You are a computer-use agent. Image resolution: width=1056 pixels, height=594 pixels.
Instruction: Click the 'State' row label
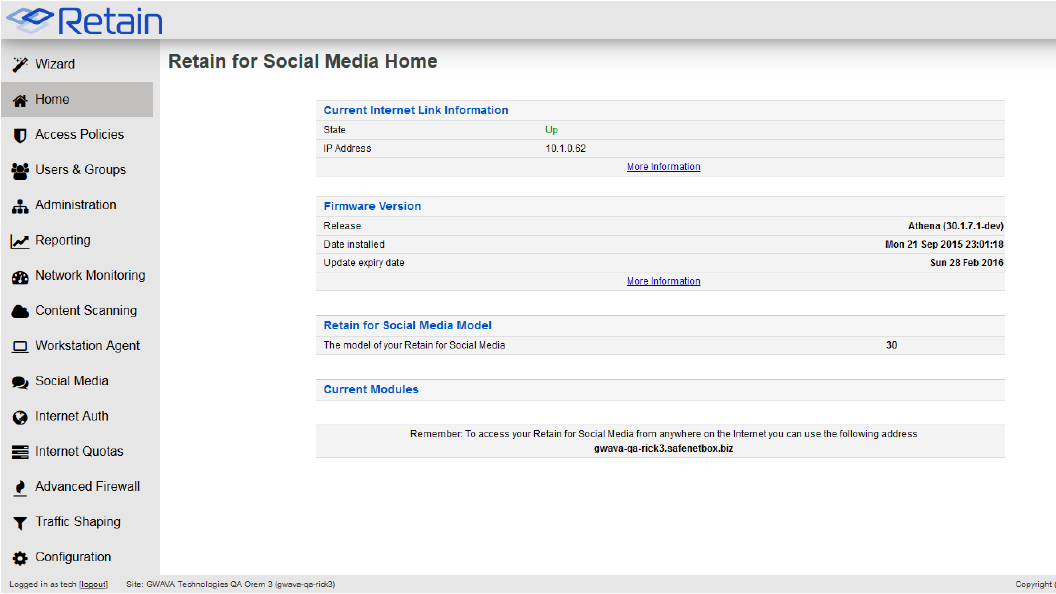tap(335, 130)
